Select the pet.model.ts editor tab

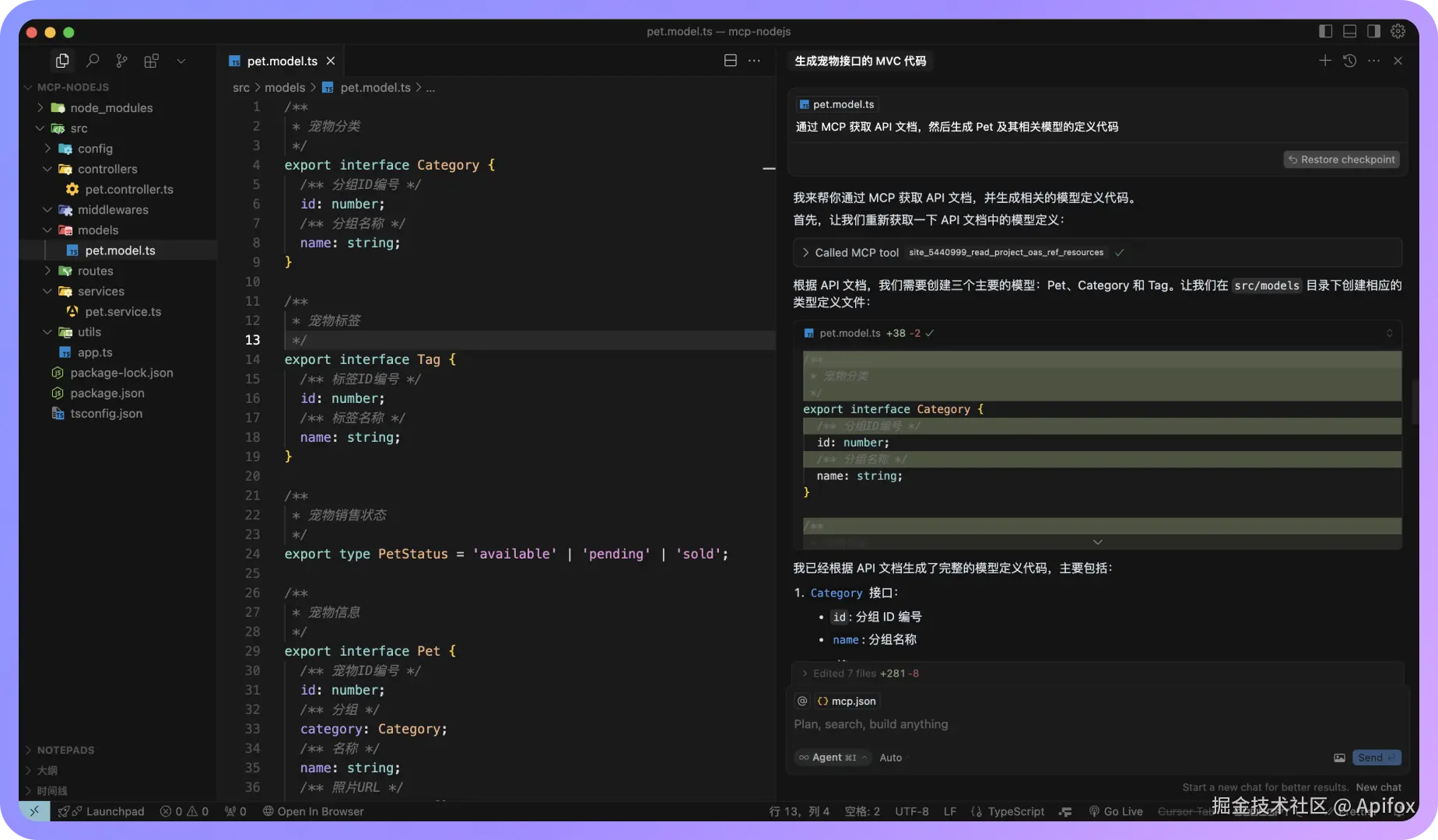click(282, 61)
